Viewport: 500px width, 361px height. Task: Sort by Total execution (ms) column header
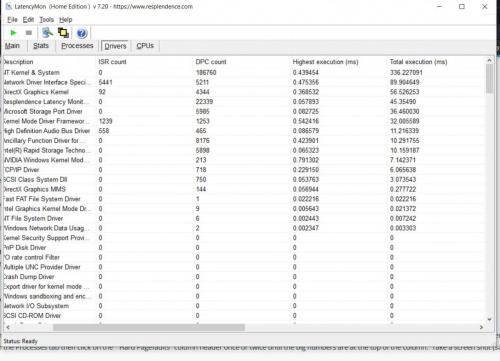point(435,62)
